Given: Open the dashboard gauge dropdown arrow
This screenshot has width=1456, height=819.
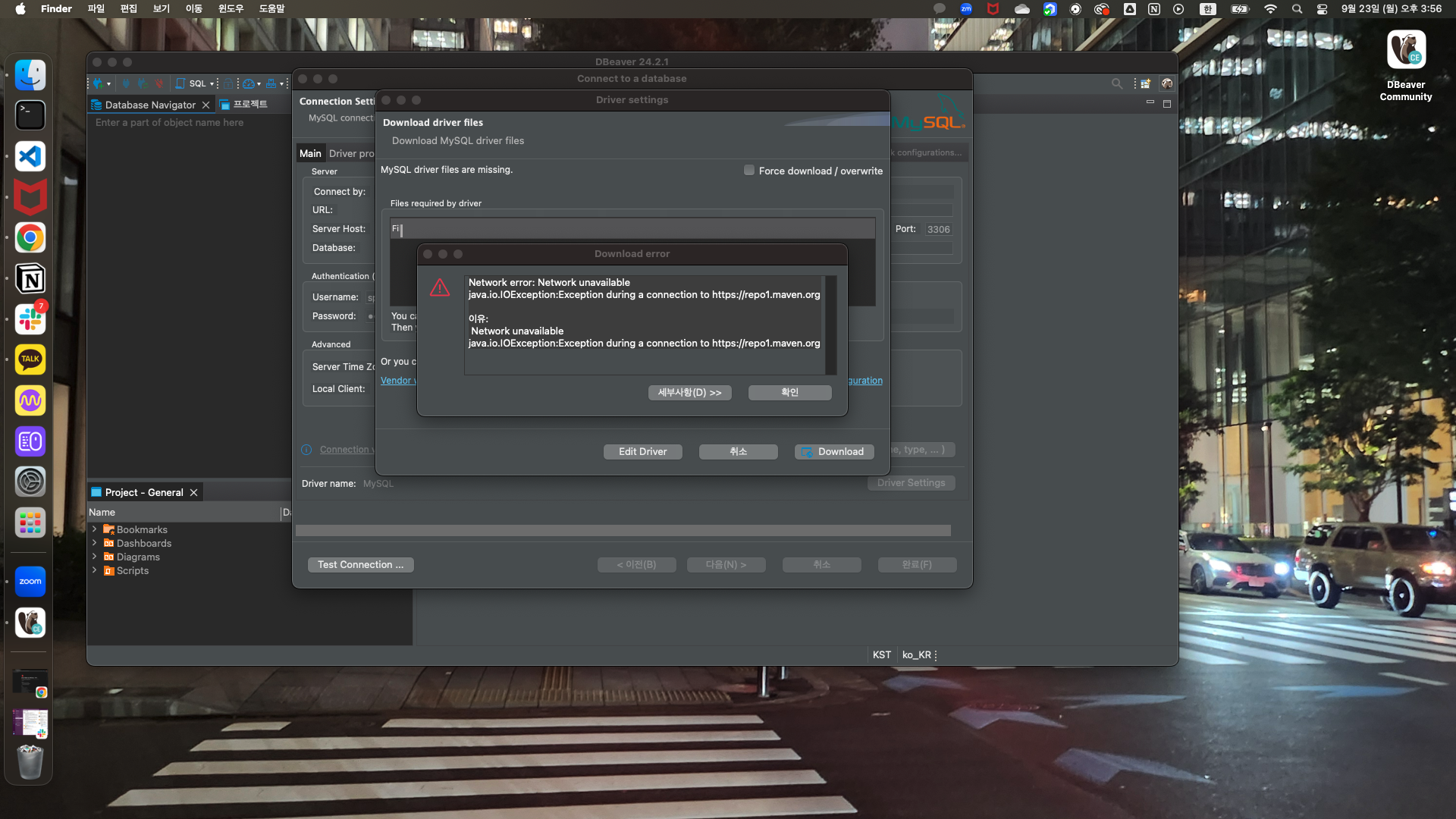Looking at the screenshot, I should [x=259, y=84].
